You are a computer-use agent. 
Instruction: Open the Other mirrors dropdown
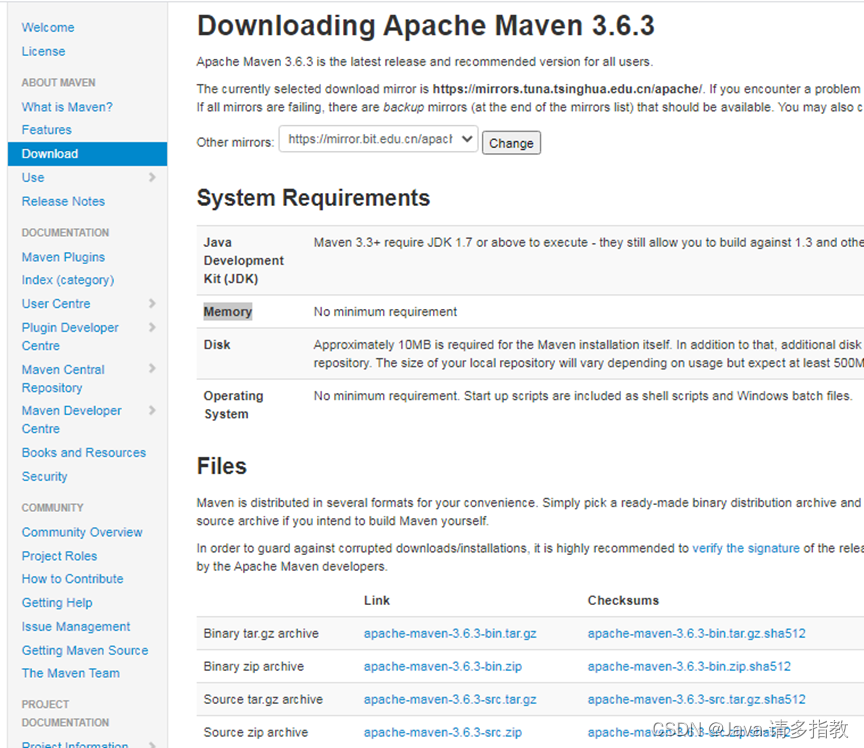(x=378, y=139)
